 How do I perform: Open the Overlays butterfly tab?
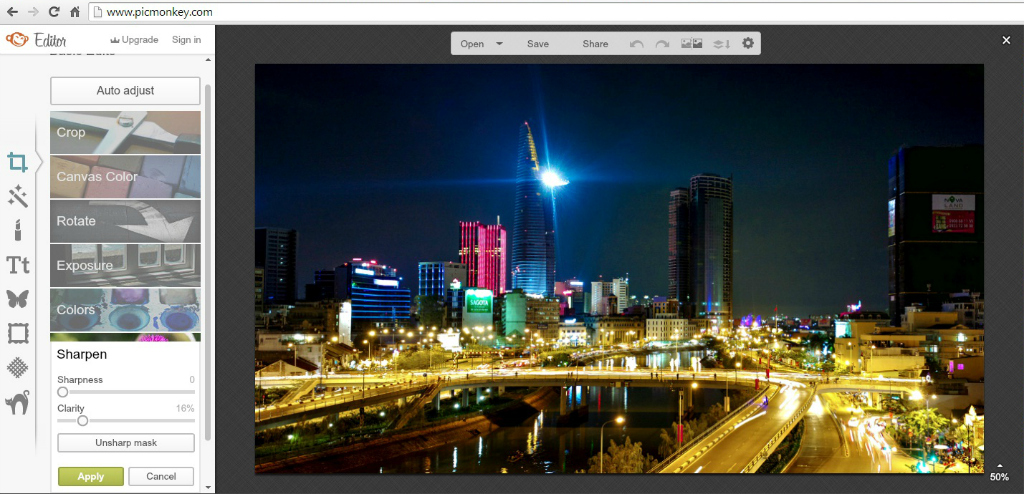tap(18, 299)
